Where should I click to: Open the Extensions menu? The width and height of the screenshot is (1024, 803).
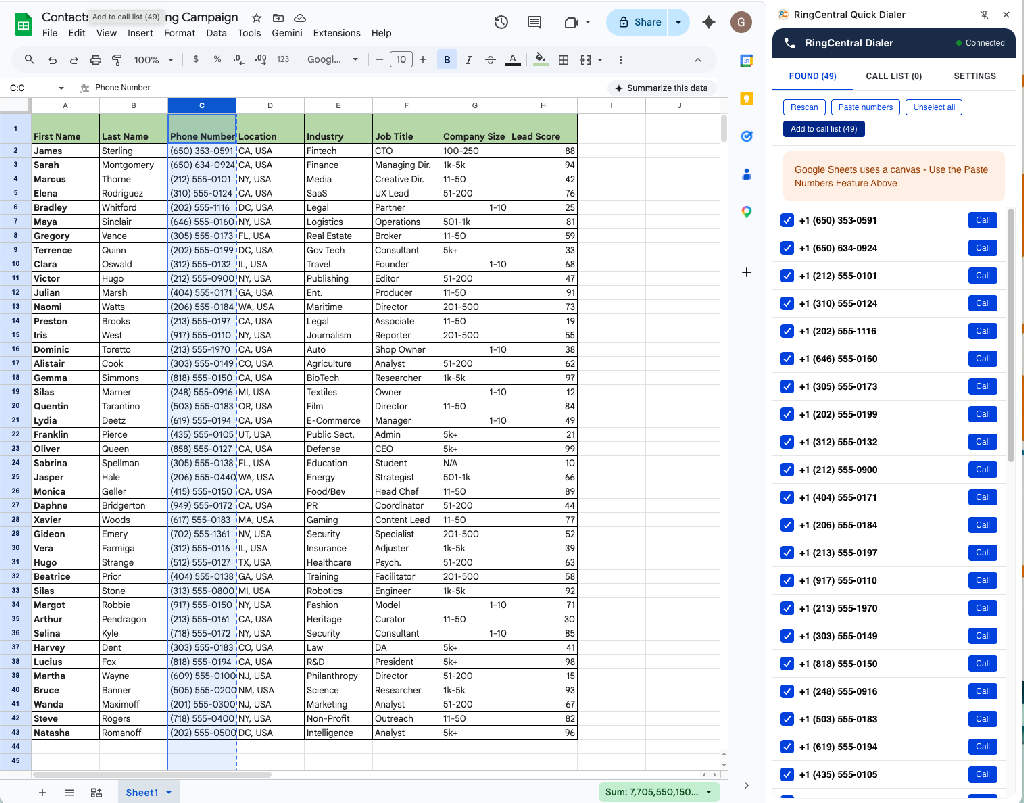336,33
